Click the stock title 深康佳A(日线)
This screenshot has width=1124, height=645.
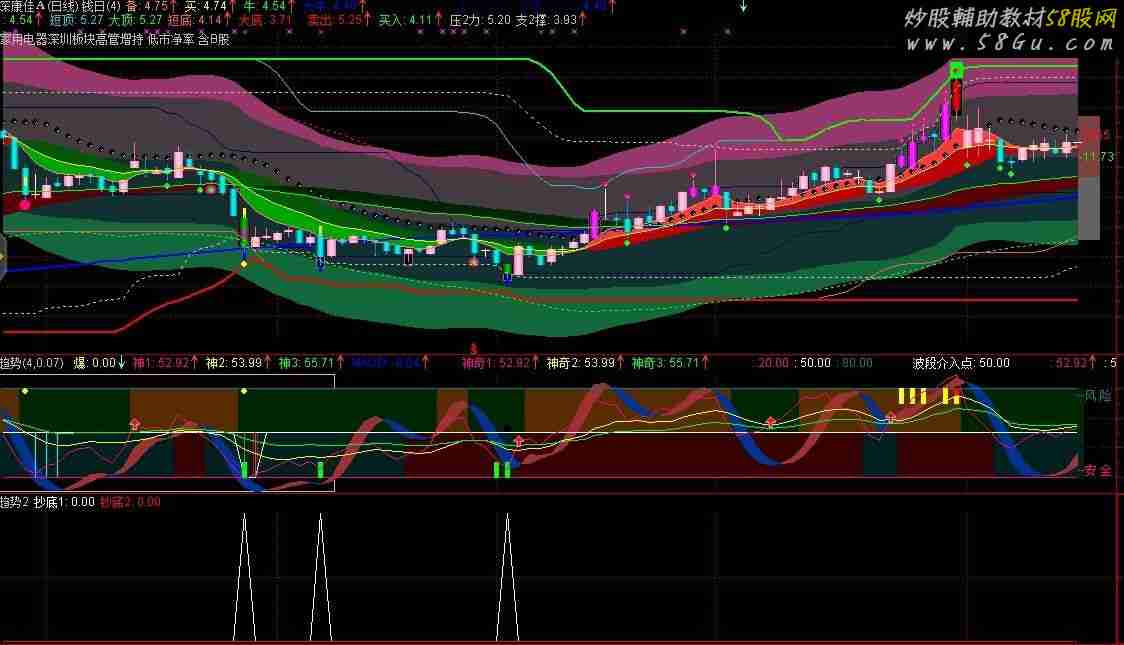click(x=40, y=6)
